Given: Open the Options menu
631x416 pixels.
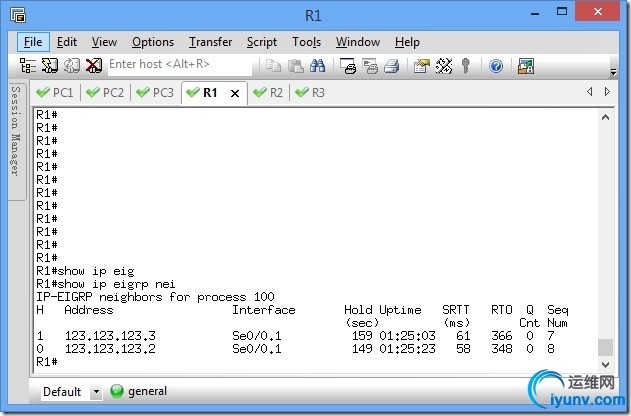Looking at the screenshot, I should 153,42.
